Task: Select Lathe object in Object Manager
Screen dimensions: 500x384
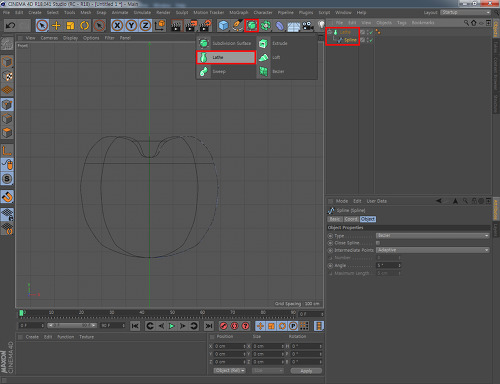Action: (345, 32)
